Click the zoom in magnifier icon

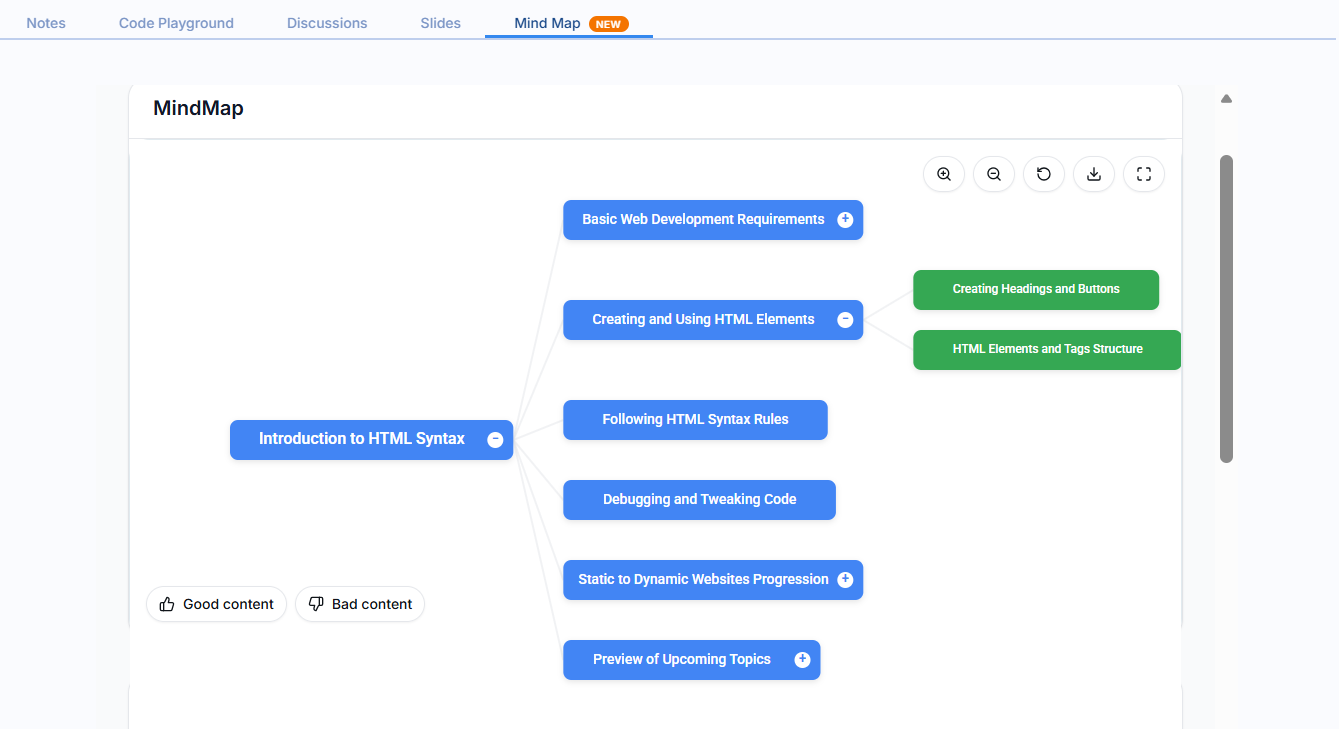coord(943,174)
